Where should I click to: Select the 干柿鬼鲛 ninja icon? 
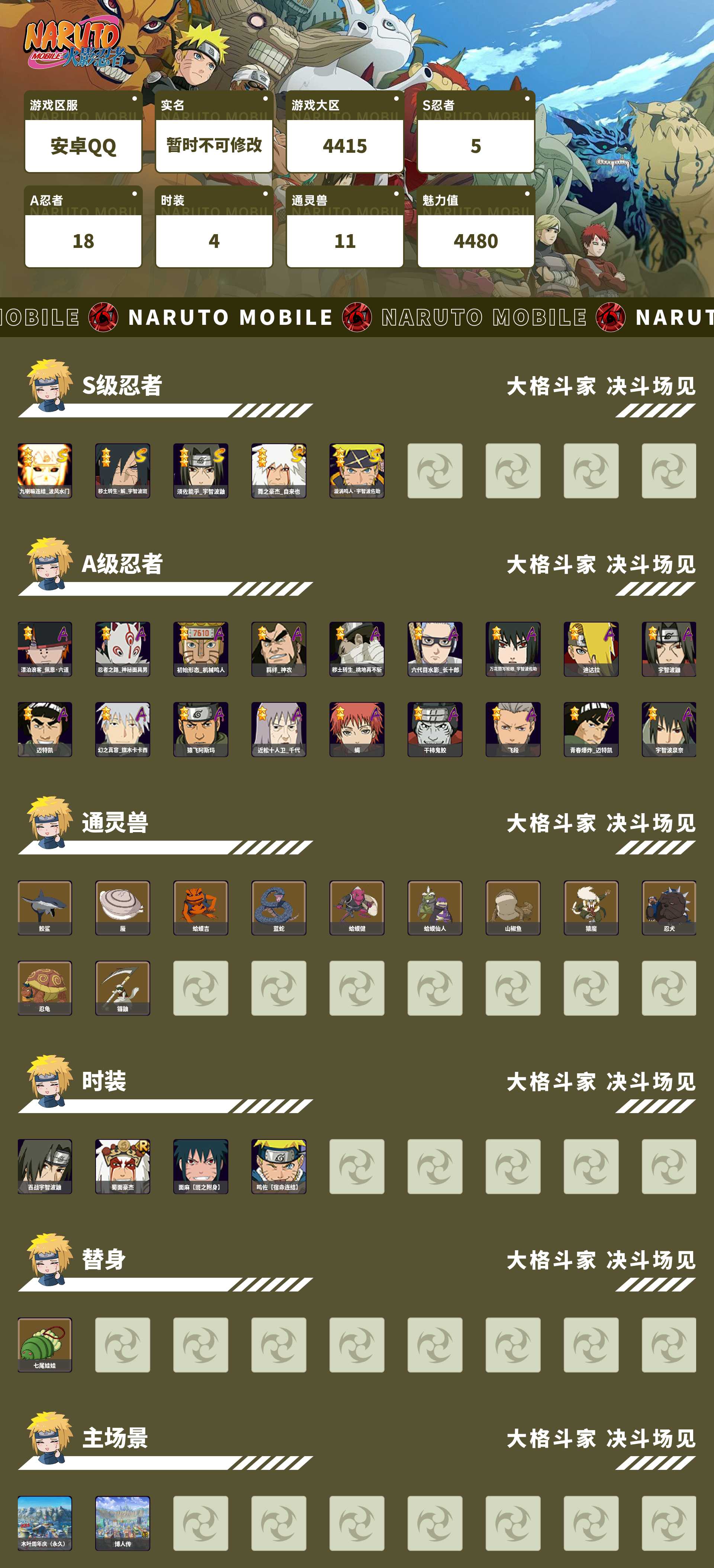(x=435, y=729)
